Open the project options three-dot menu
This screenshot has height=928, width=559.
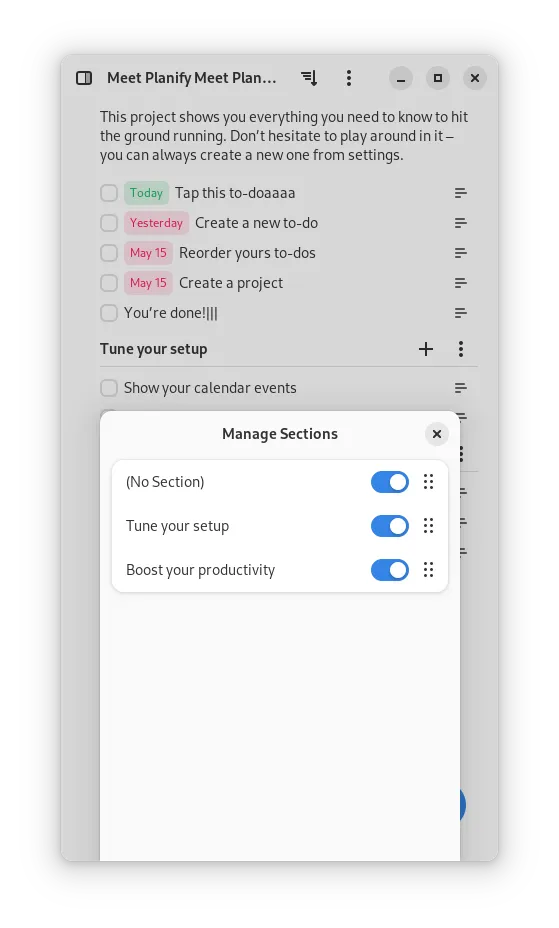tap(349, 78)
